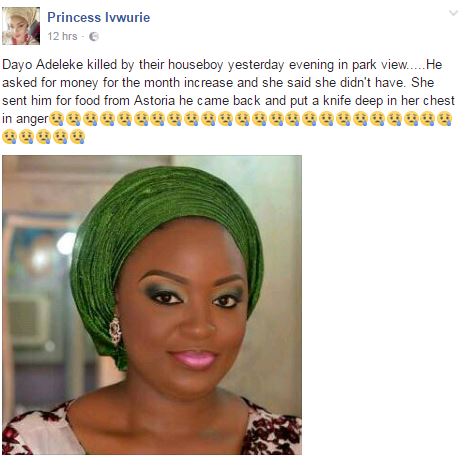Click the word "knife" in the post text
The image size is (475, 472).
coord(337,101)
